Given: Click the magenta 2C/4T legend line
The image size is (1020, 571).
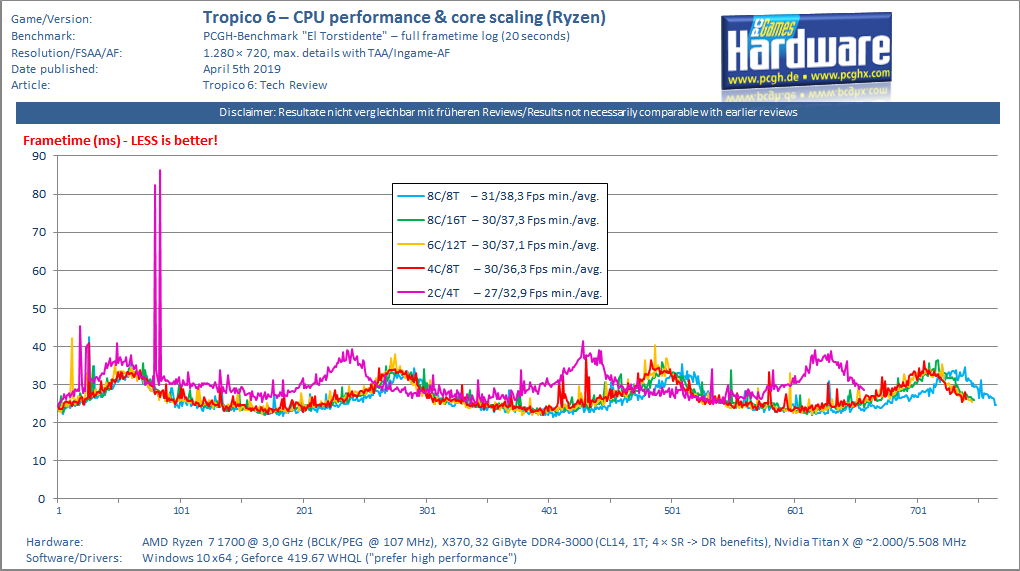Looking at the screenshot, I should pos(410,293).
